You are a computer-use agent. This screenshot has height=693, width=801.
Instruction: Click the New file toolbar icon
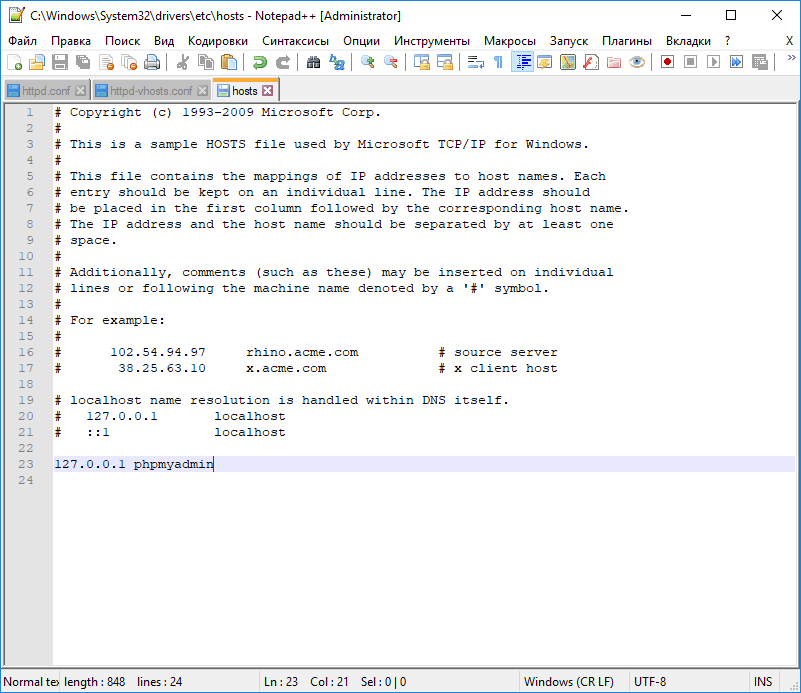(14, 62)
